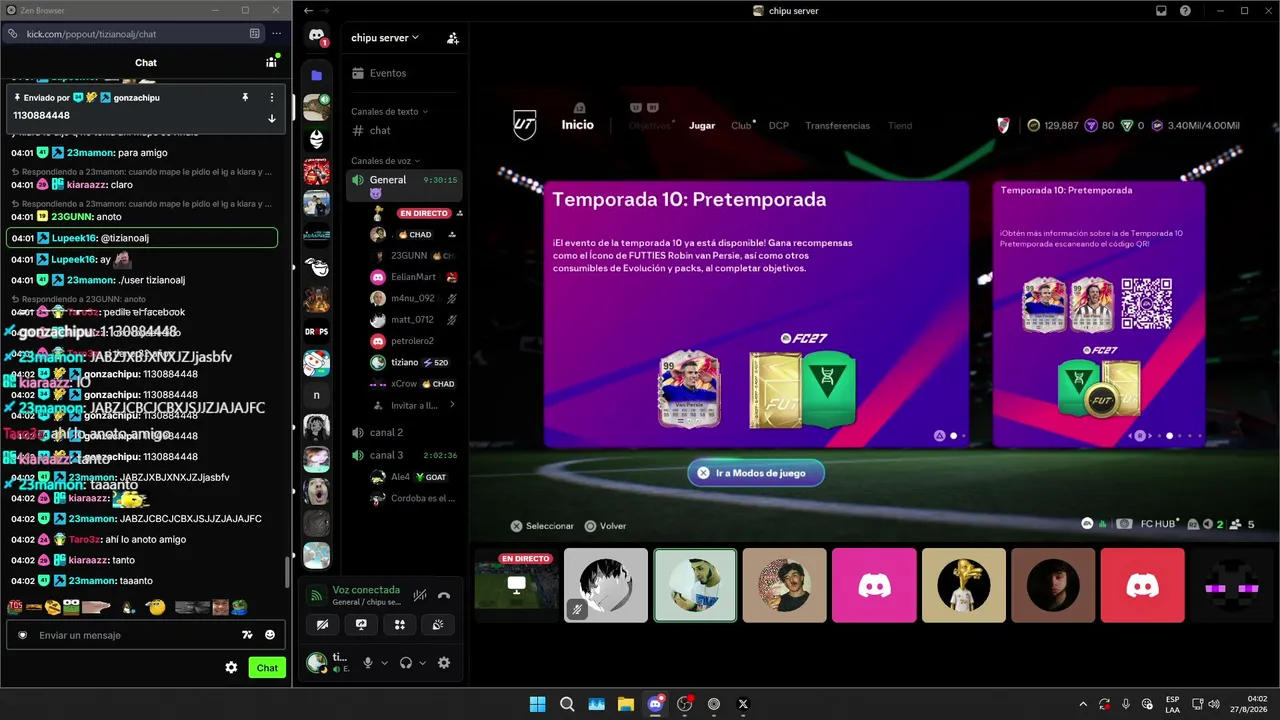Screen dimensions: 1280x720
Task: Share your screen in Discord
Action: pyautogui.click(x=361, y=624)
